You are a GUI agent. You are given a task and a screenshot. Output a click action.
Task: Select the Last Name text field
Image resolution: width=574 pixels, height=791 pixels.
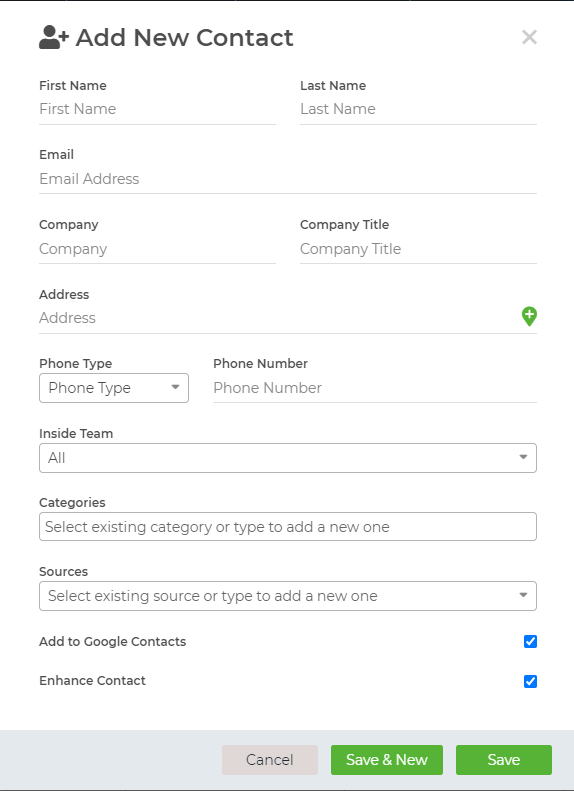tap(418, 109)
